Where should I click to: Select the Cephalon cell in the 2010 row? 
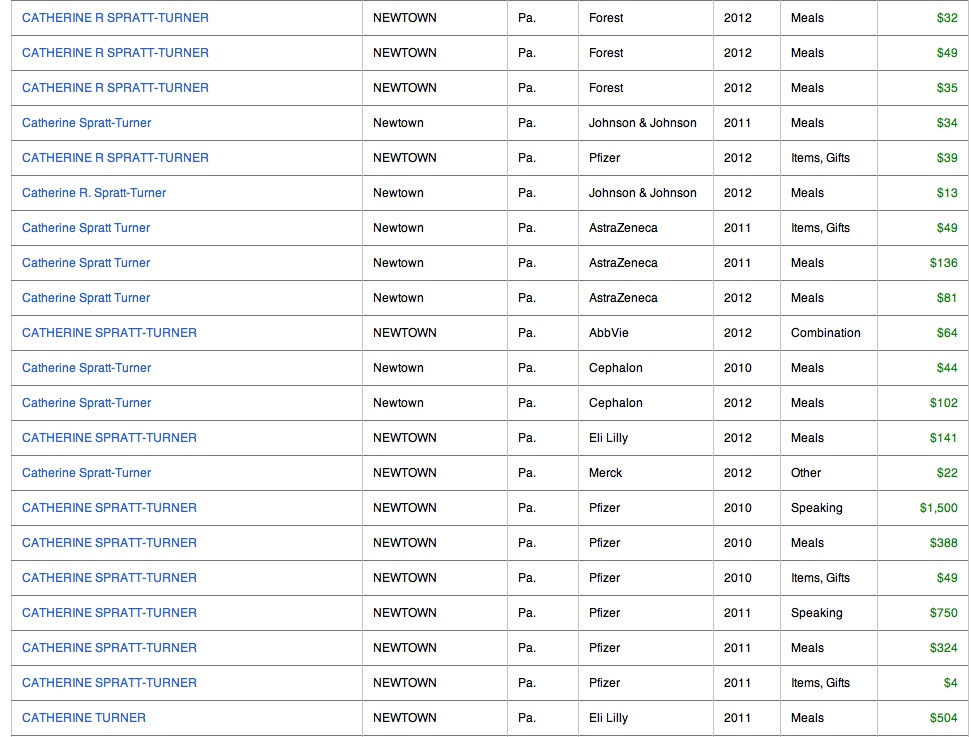point(646,368)
